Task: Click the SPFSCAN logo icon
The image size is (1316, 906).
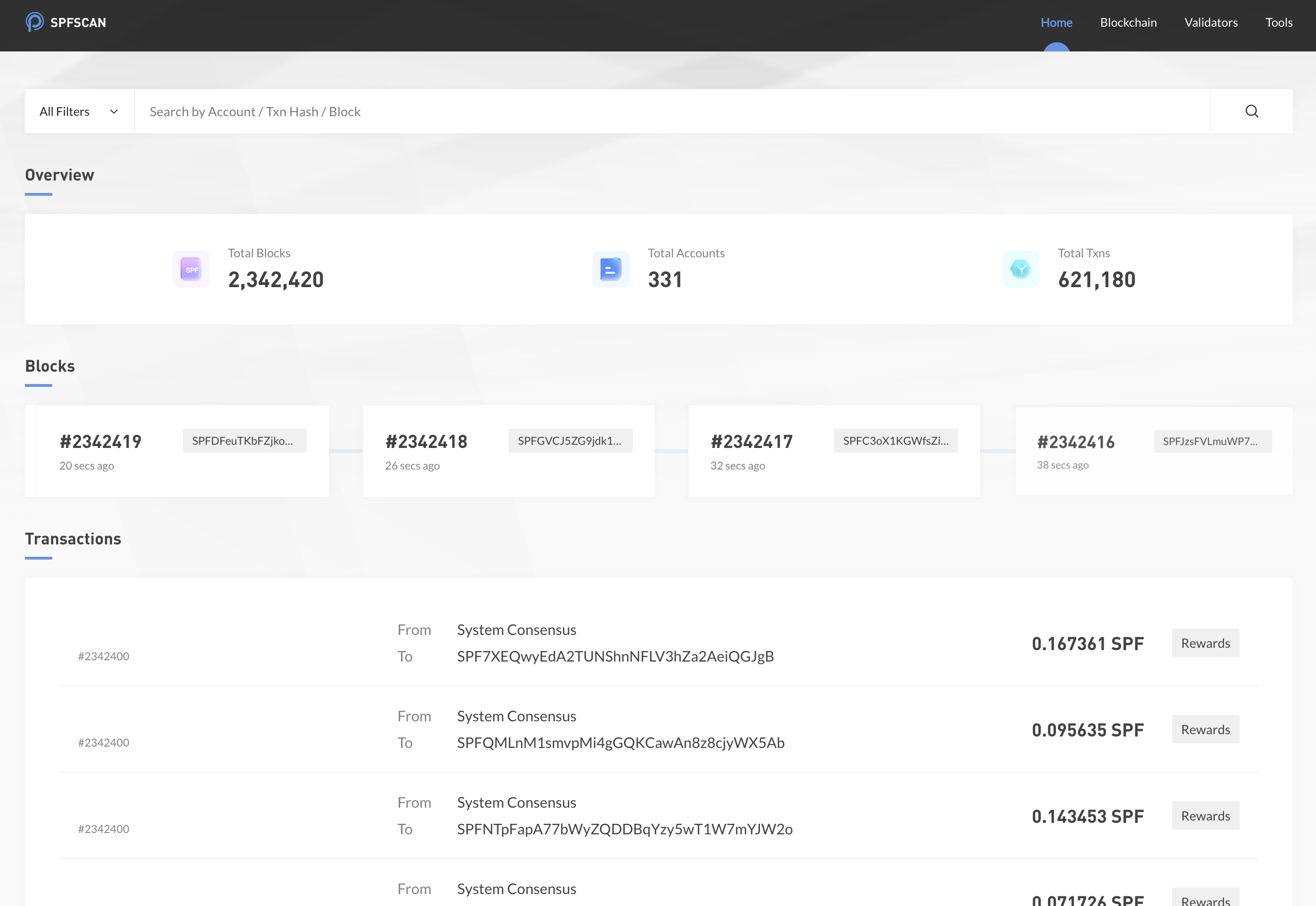Action: pos(34,22)
